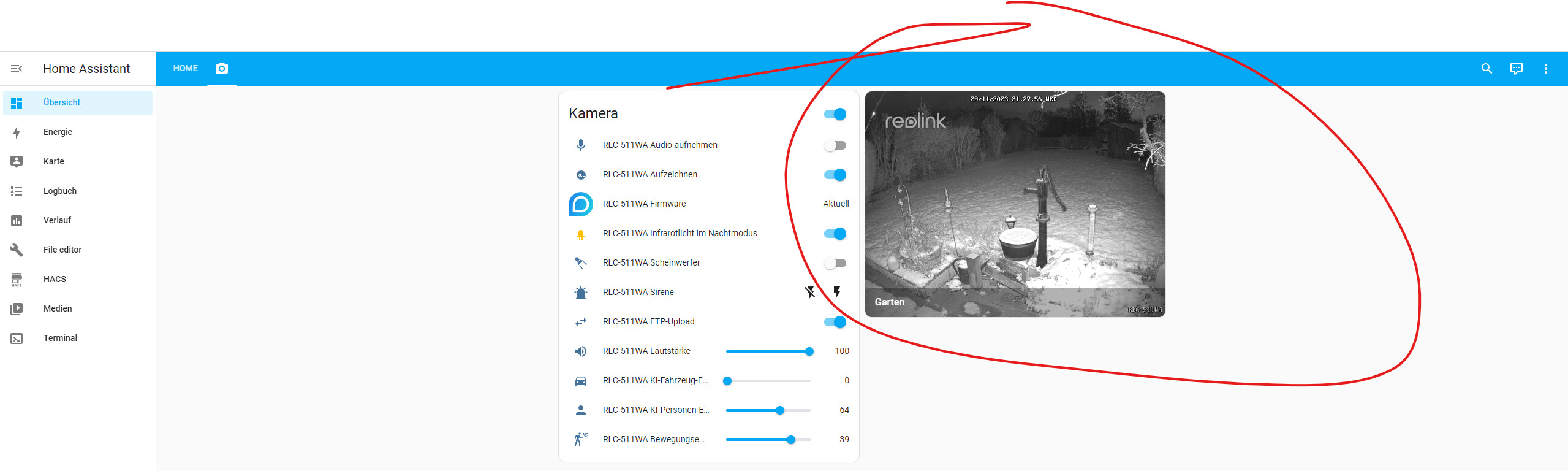Click the Scheinwerfer floodlight icon

tap(581, 263)
